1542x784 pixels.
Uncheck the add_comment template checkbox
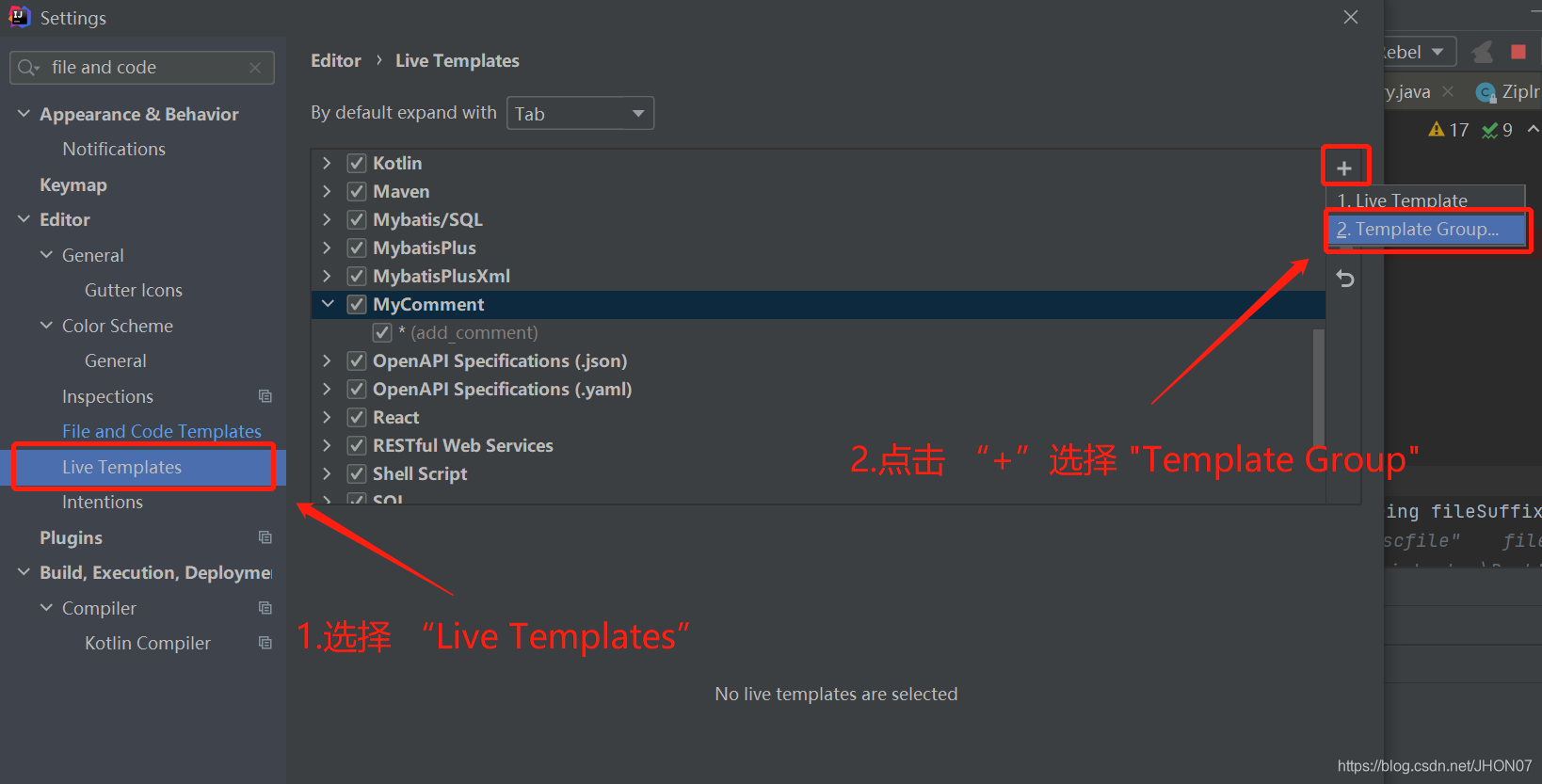click(x=382, y=332)
